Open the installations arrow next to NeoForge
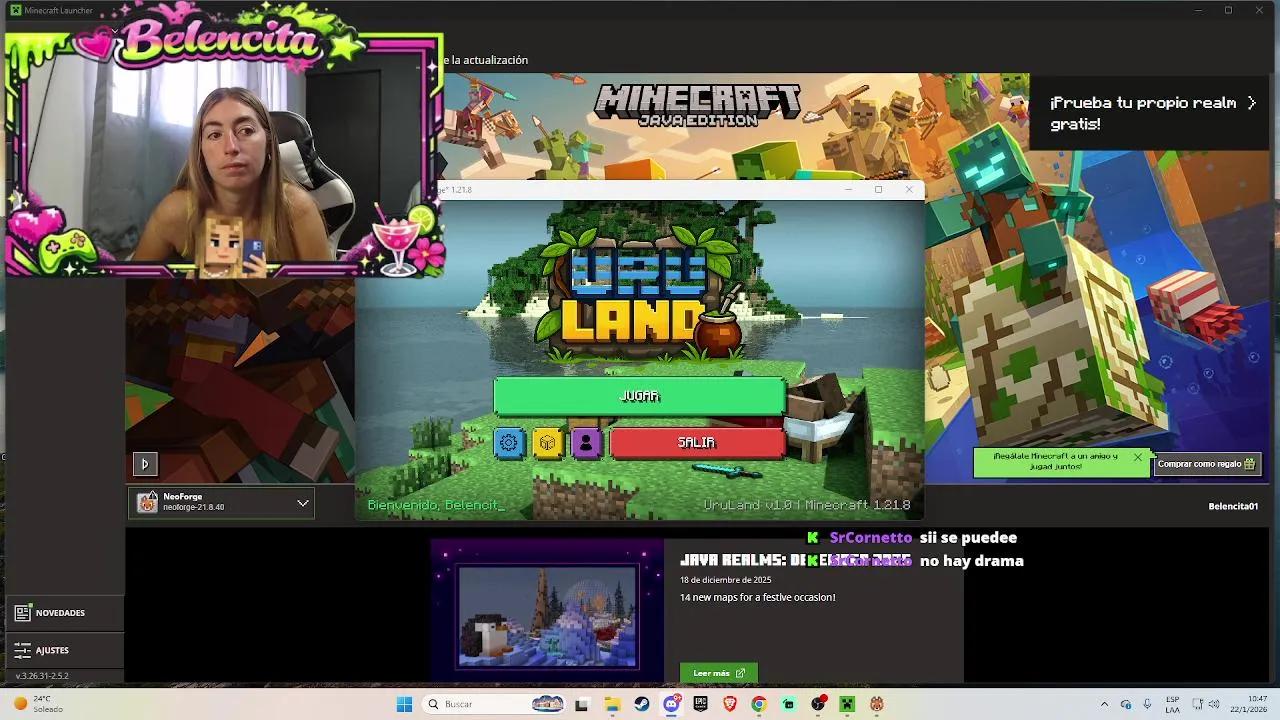The width and height of the screenshot is (1280, 720). (x=303, y=503)
